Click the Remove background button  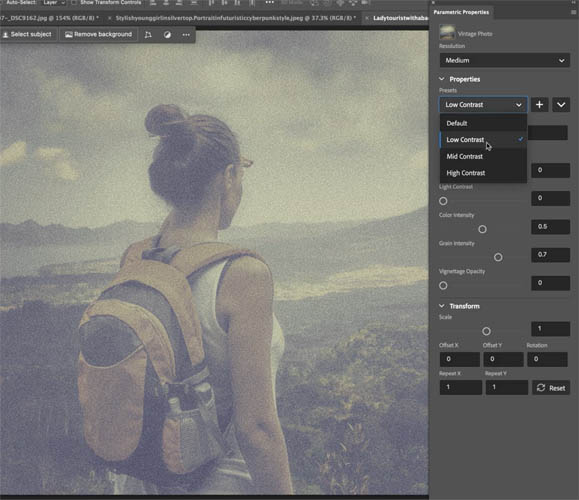coord(99,34)
